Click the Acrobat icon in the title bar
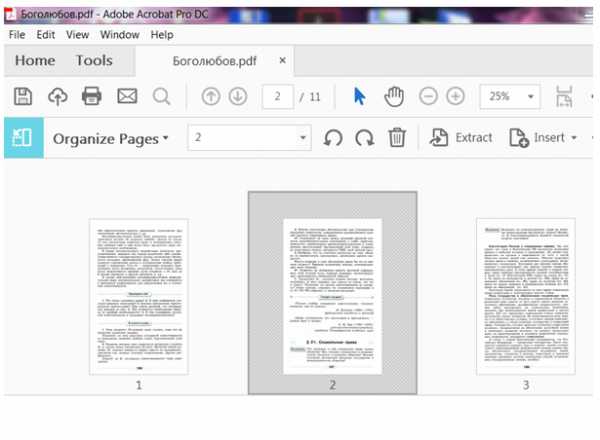The height and width of the screenshot is (440, 600). (10, 15)
